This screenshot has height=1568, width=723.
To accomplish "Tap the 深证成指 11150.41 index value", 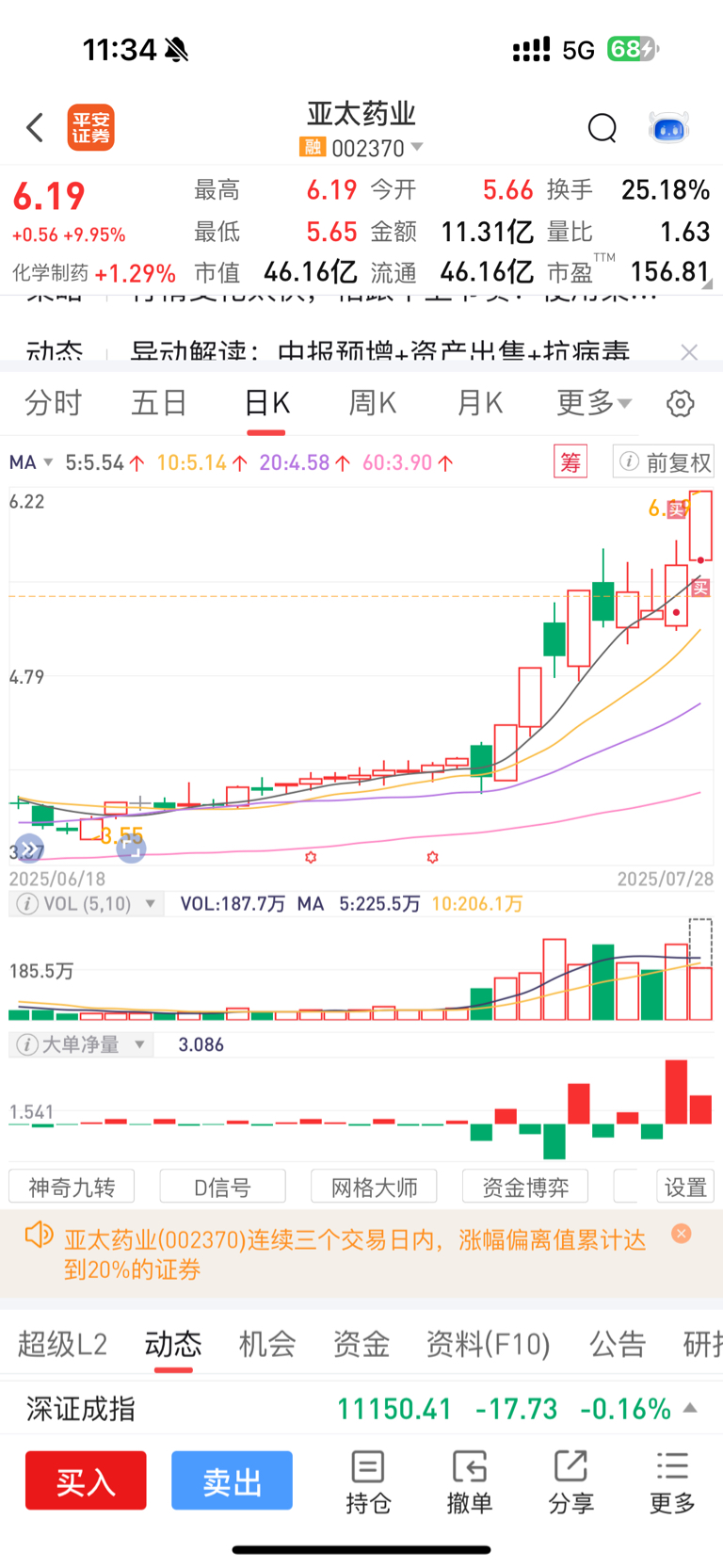I will (x=394, y=1409).
